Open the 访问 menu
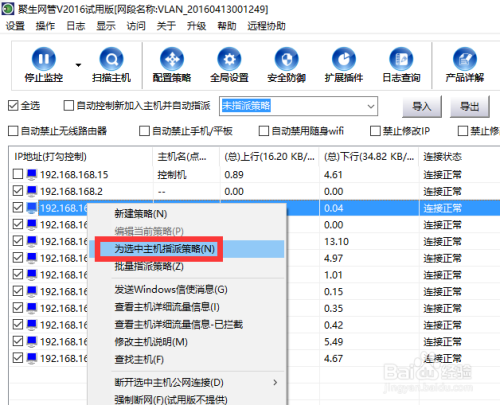 (x=136, y=26)
